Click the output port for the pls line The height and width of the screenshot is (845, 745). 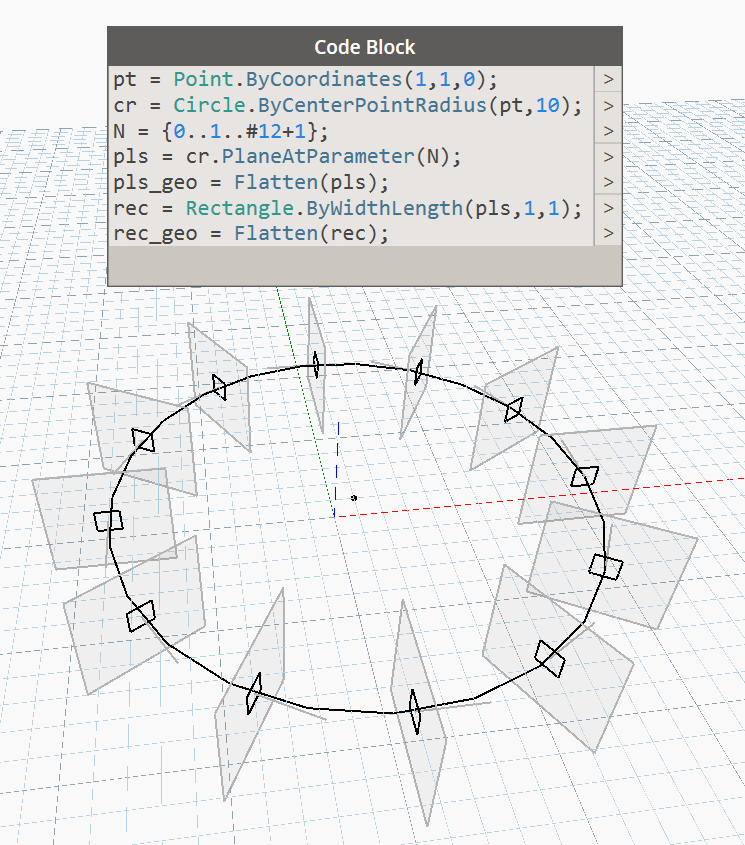[x=609, y=157]
